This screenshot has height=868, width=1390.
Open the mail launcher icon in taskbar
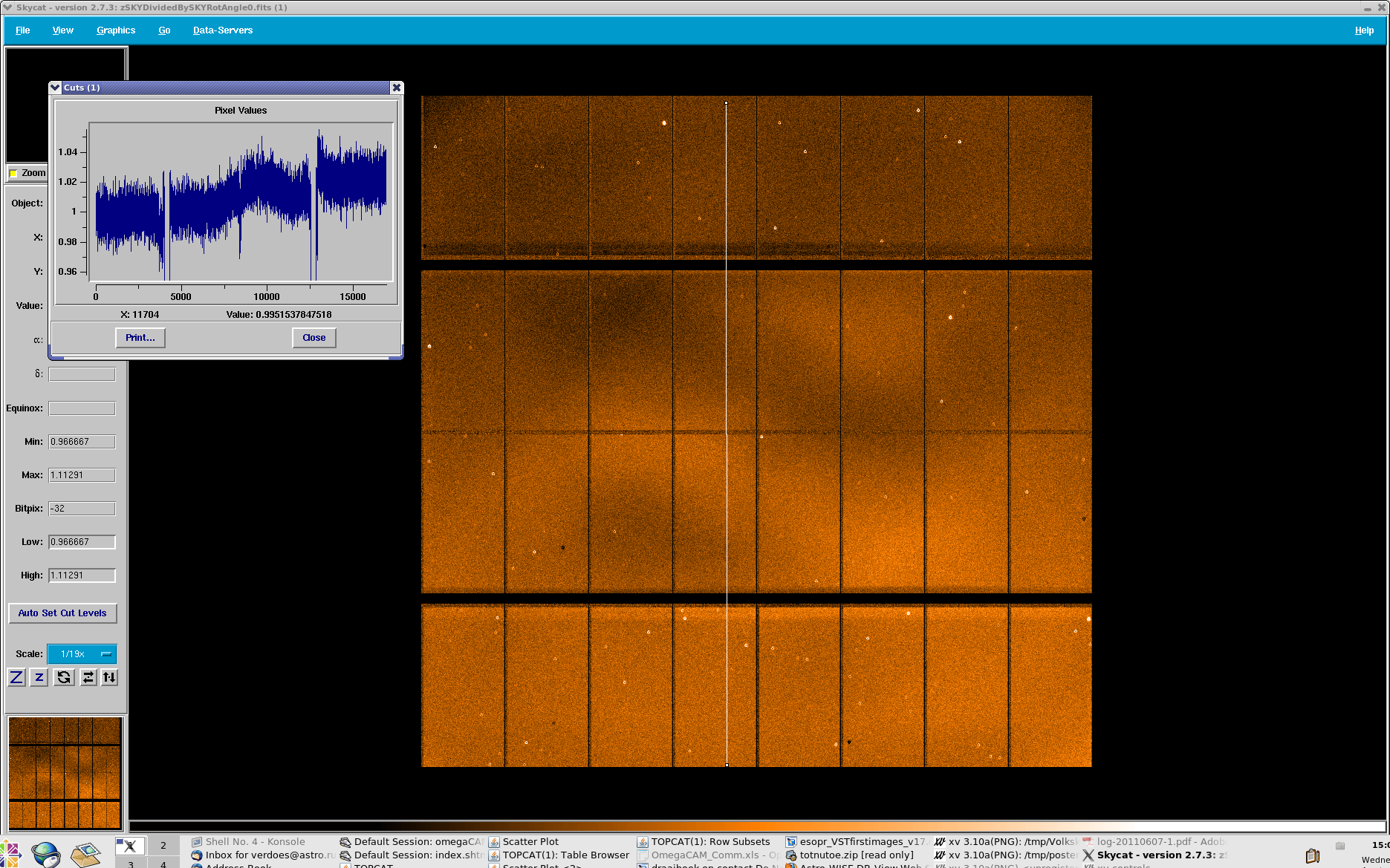85,855
